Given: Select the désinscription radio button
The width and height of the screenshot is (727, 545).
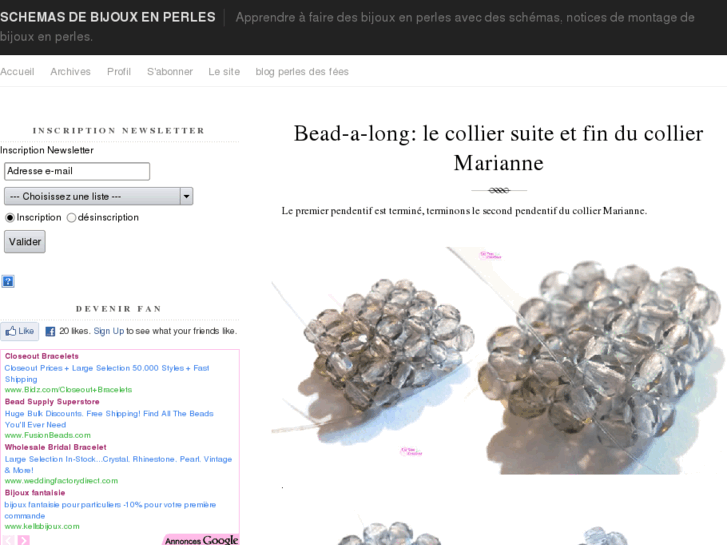Looking at the screenshot, I should [x=71, y=218].
